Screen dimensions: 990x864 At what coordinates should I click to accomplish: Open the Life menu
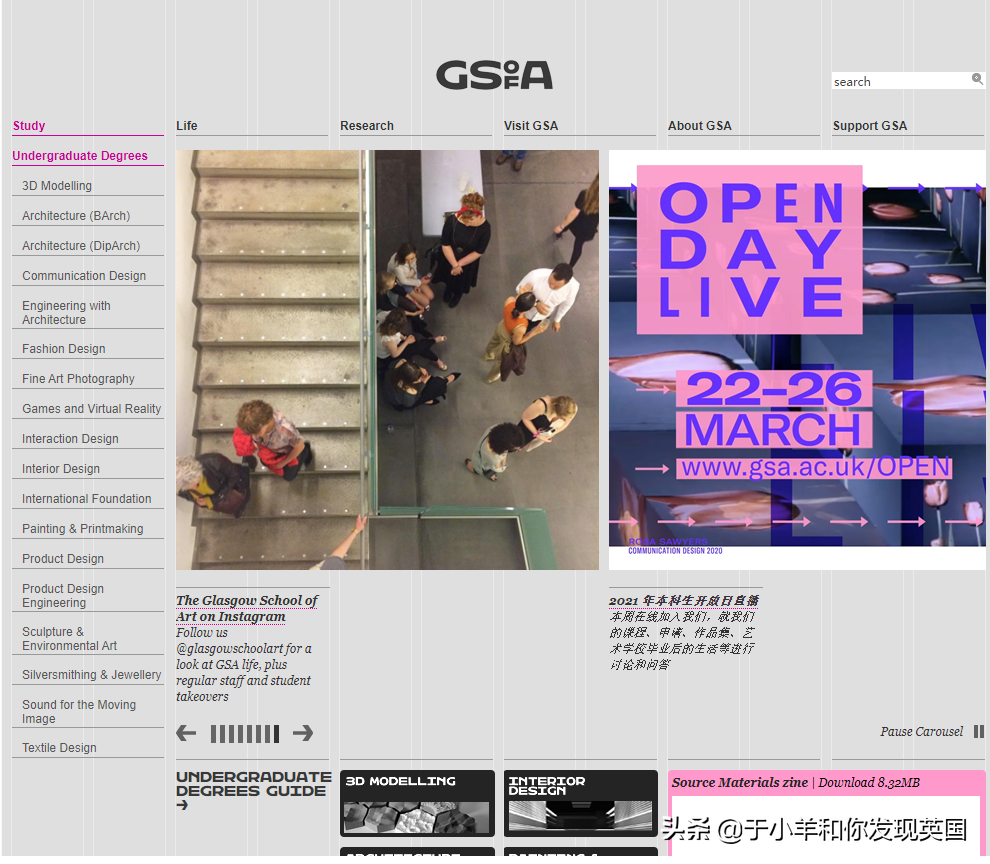coord(187,126)
